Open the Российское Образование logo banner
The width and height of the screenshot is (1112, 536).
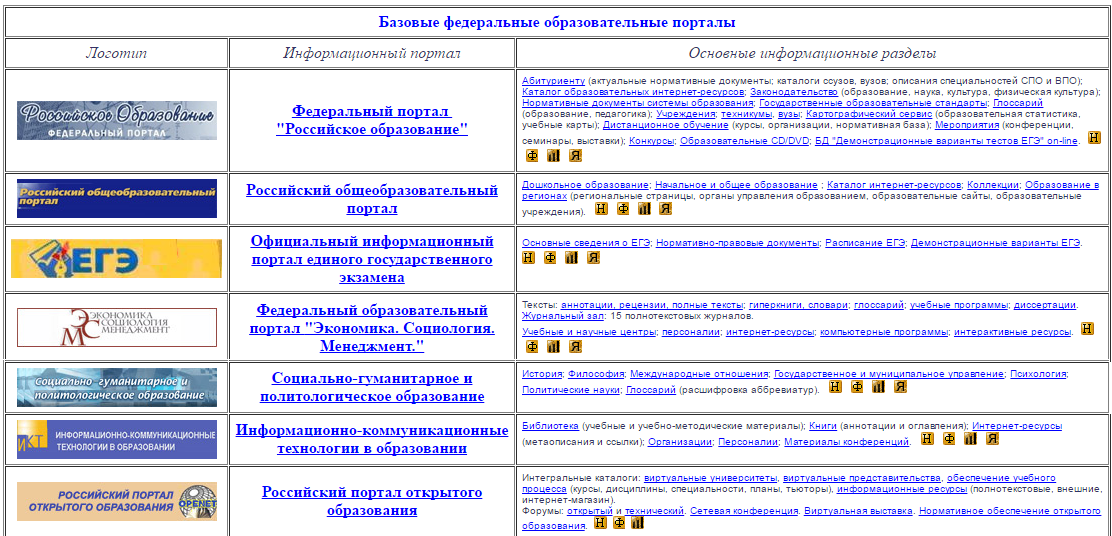tap(117, 120)
